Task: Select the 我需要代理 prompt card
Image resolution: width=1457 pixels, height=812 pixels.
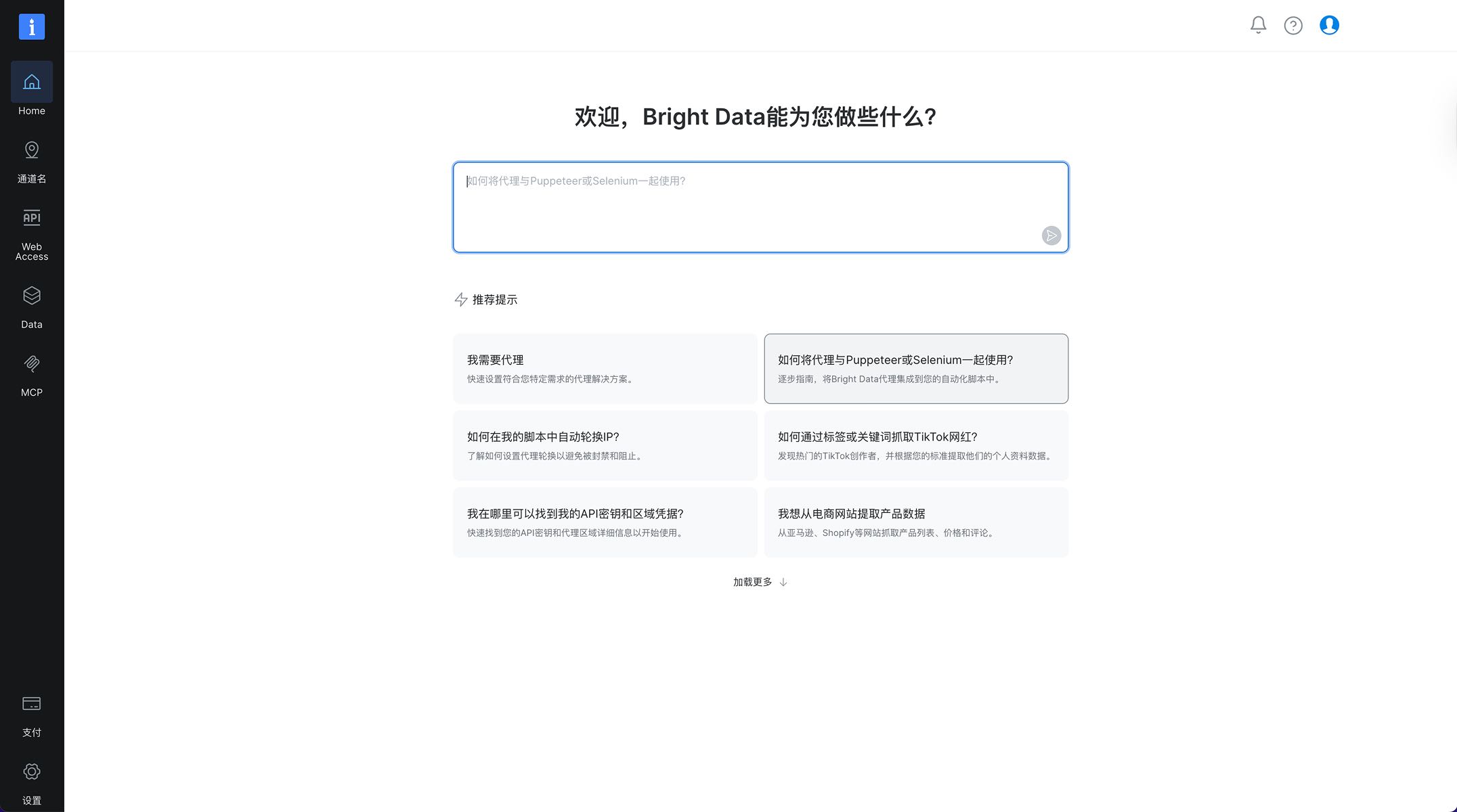Action: (605, 369)
